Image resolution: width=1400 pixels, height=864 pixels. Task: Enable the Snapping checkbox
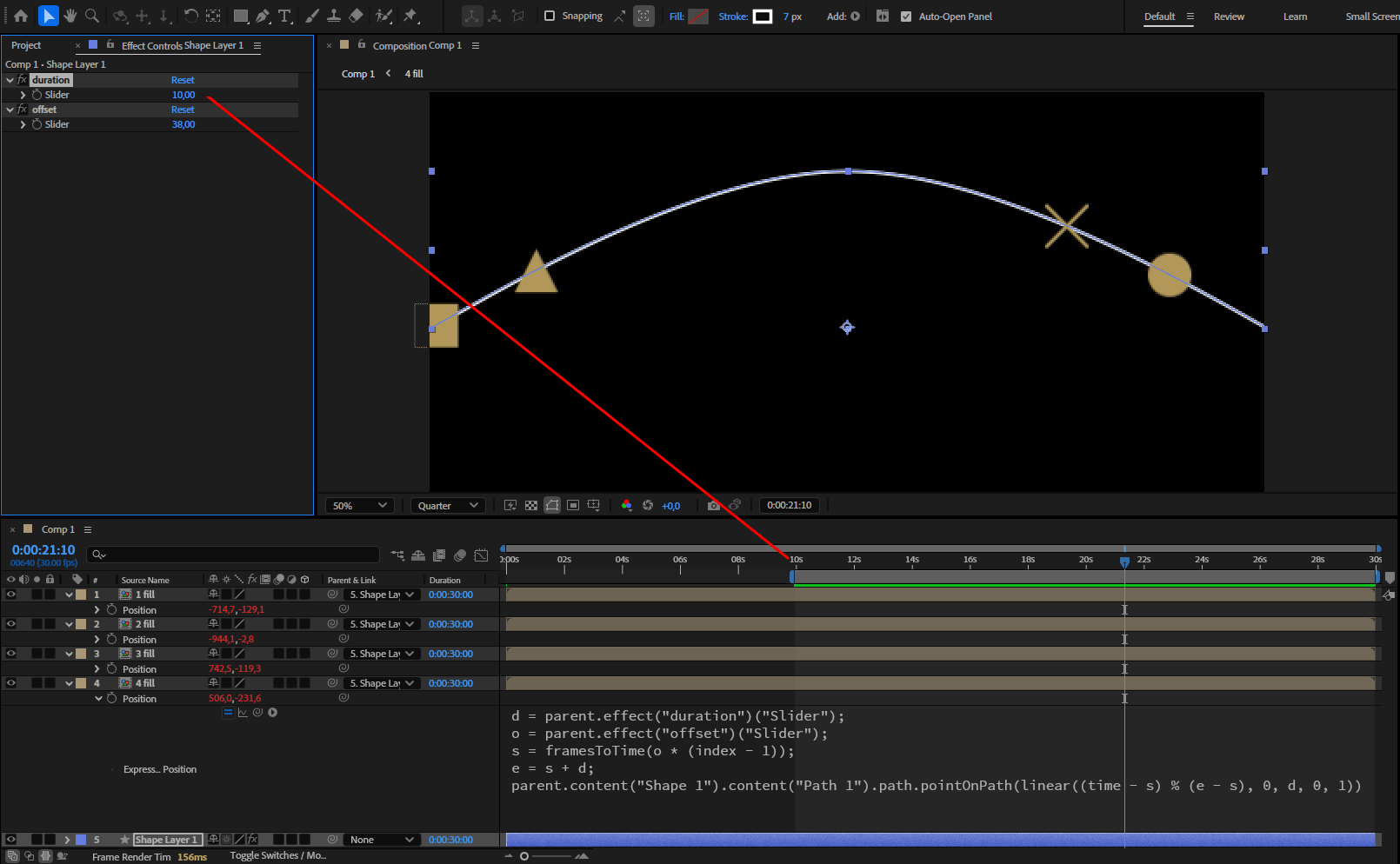pos(550,16)
